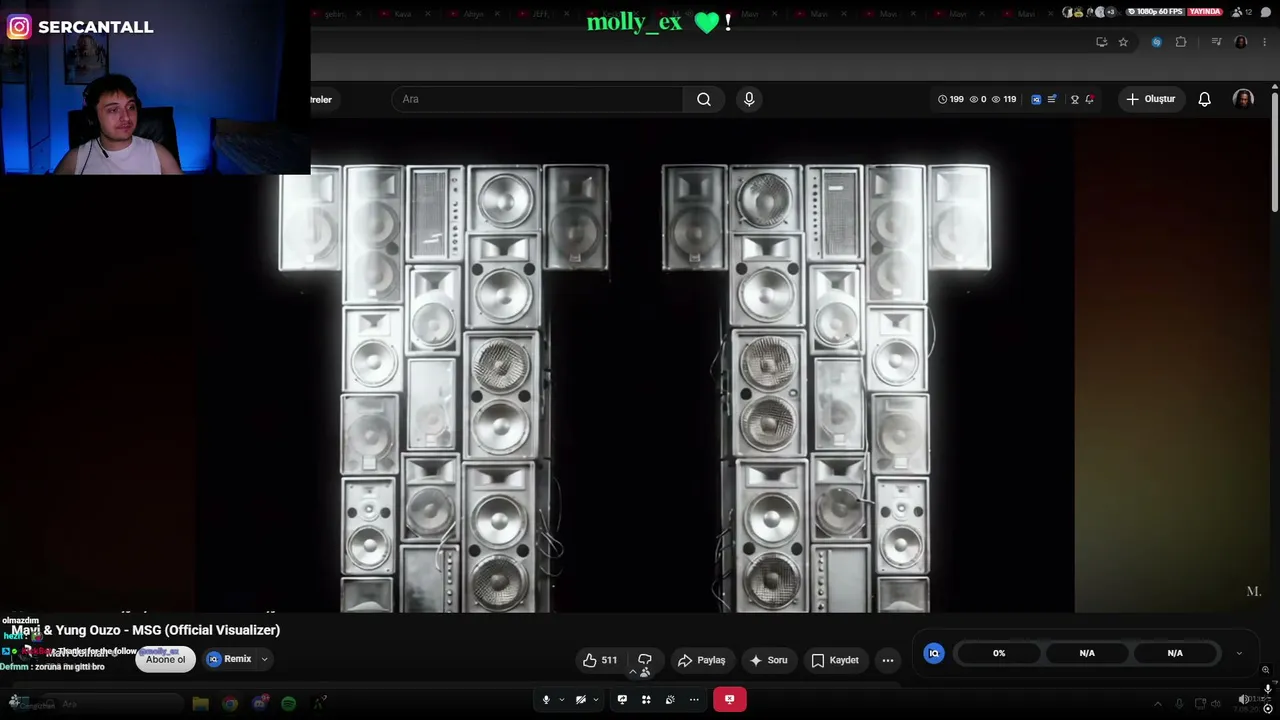
Task: Expand camera options arrow in meeting bar
Action: point(595,699)
